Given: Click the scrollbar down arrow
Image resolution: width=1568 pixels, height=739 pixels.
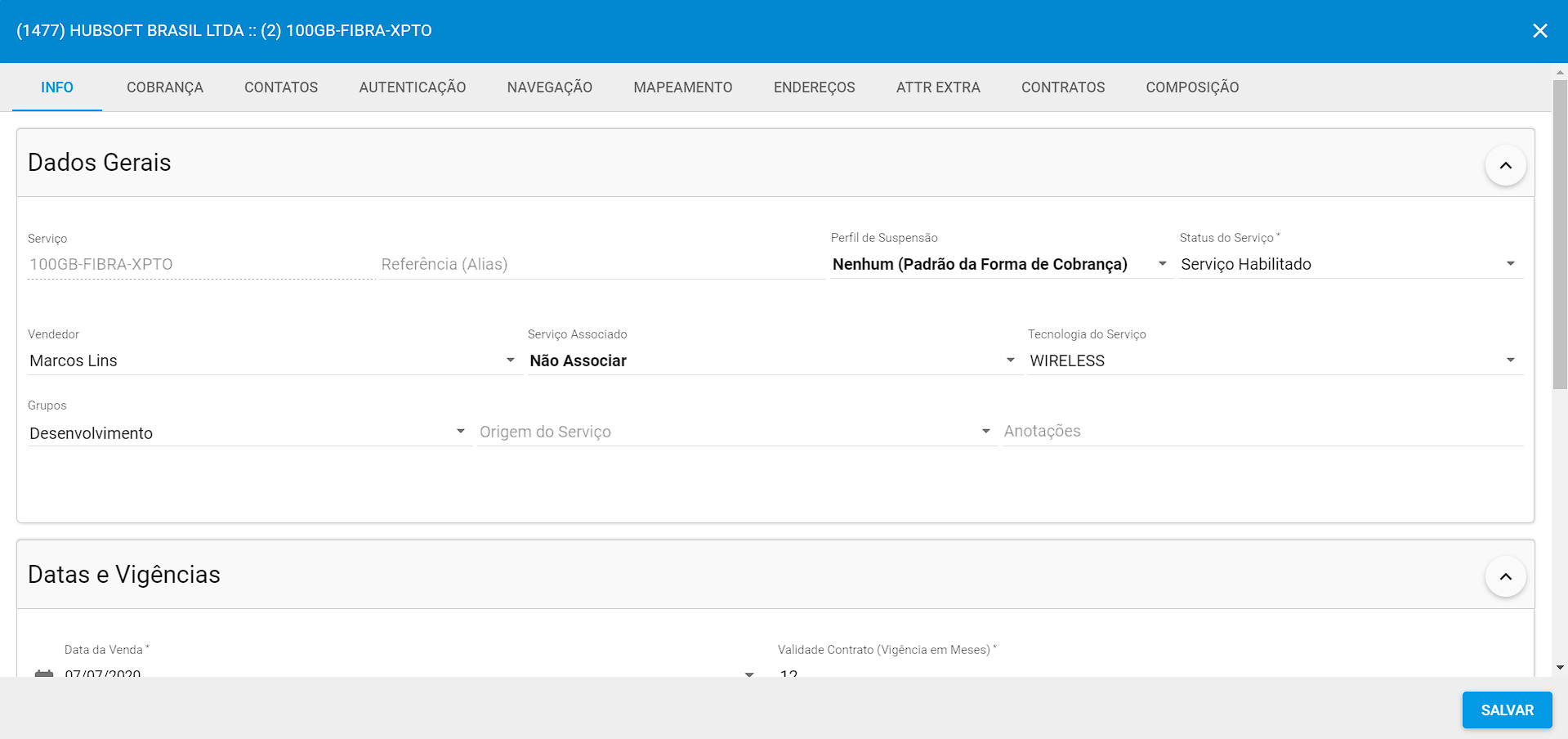Looking at the screenshot, I should [1560, 668].
